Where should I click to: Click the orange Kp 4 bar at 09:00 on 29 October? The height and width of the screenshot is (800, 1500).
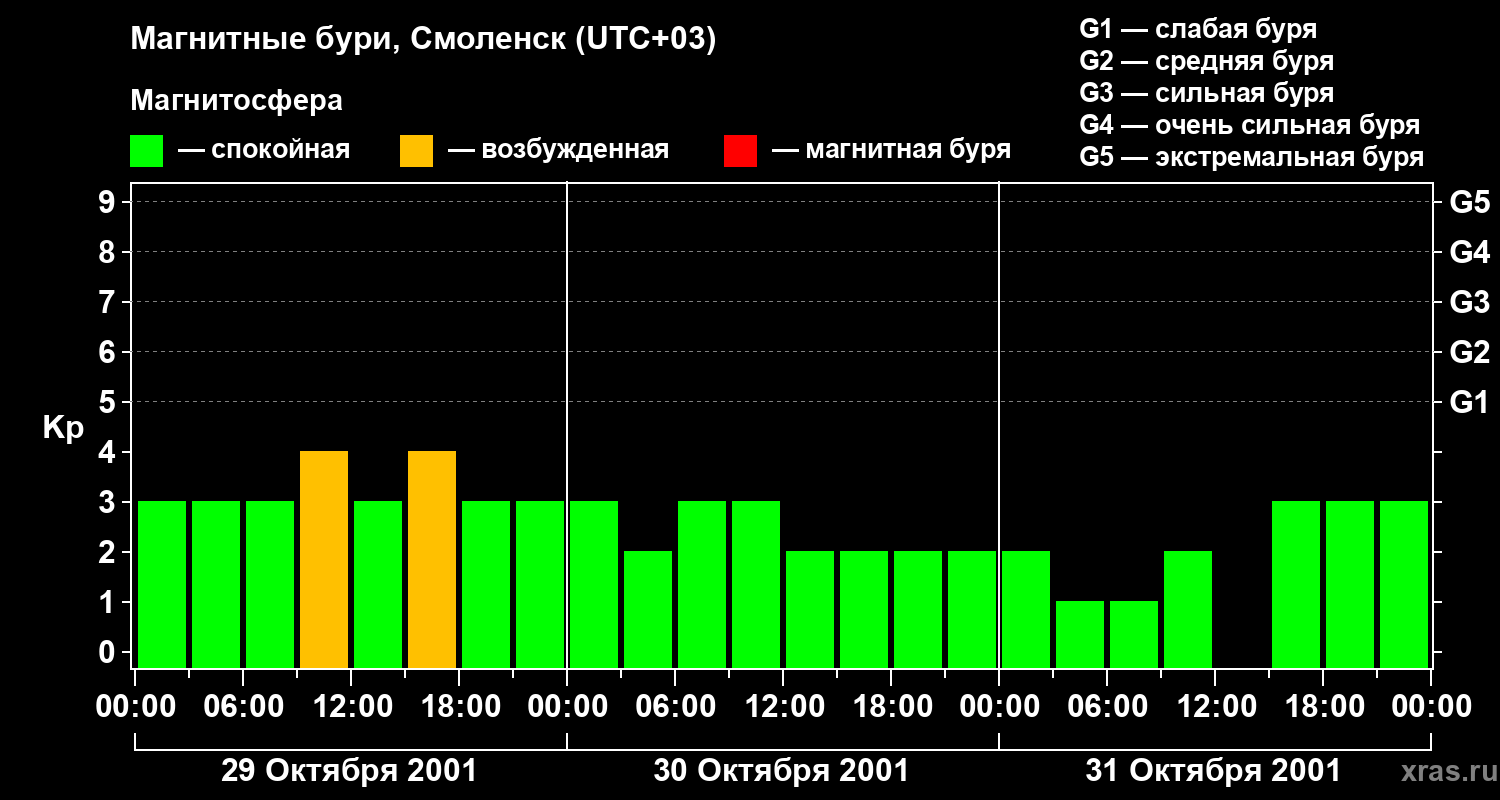(x=324, y=559)
